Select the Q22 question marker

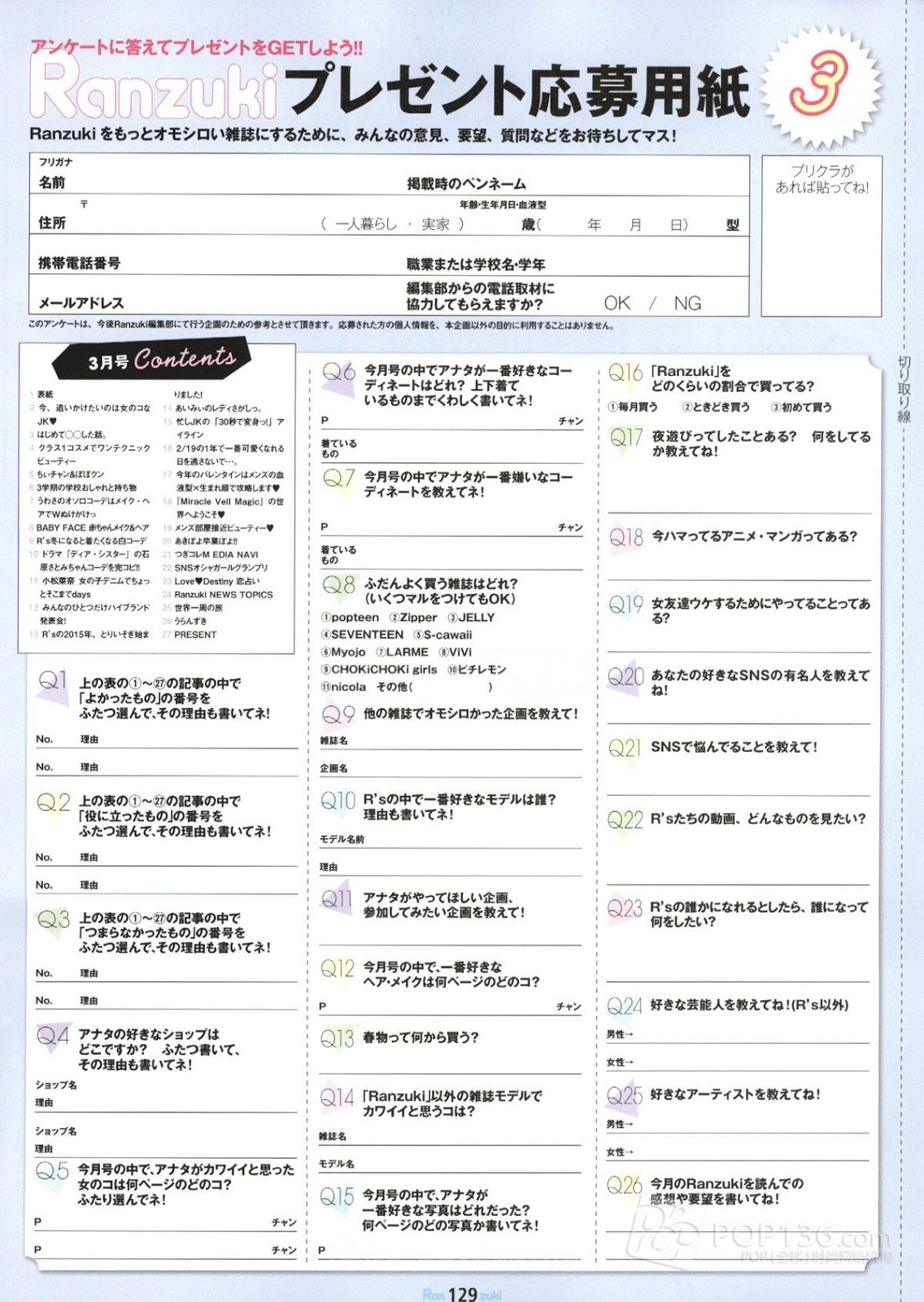(625, 819)
